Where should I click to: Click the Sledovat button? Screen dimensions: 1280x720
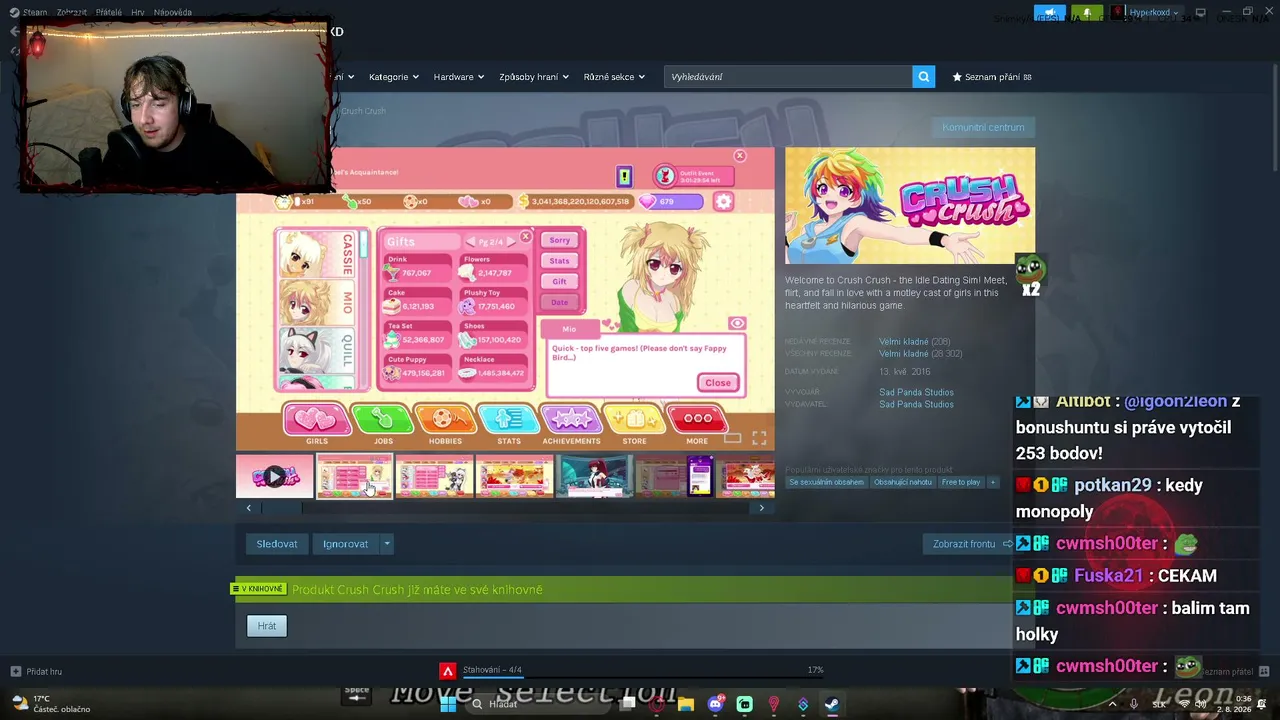[277, 544]
